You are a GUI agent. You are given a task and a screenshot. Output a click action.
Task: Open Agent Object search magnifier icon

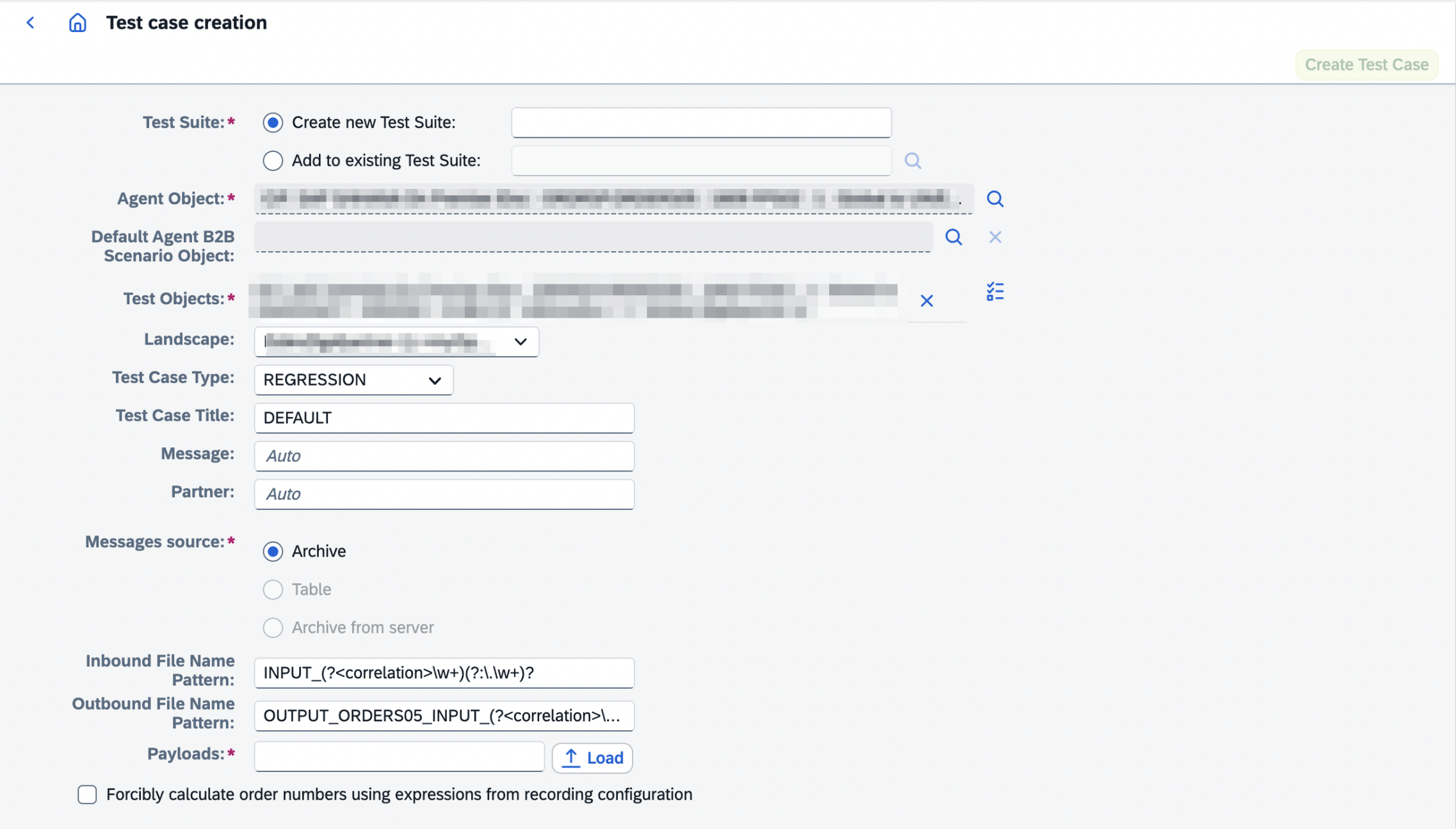[994, 199]
